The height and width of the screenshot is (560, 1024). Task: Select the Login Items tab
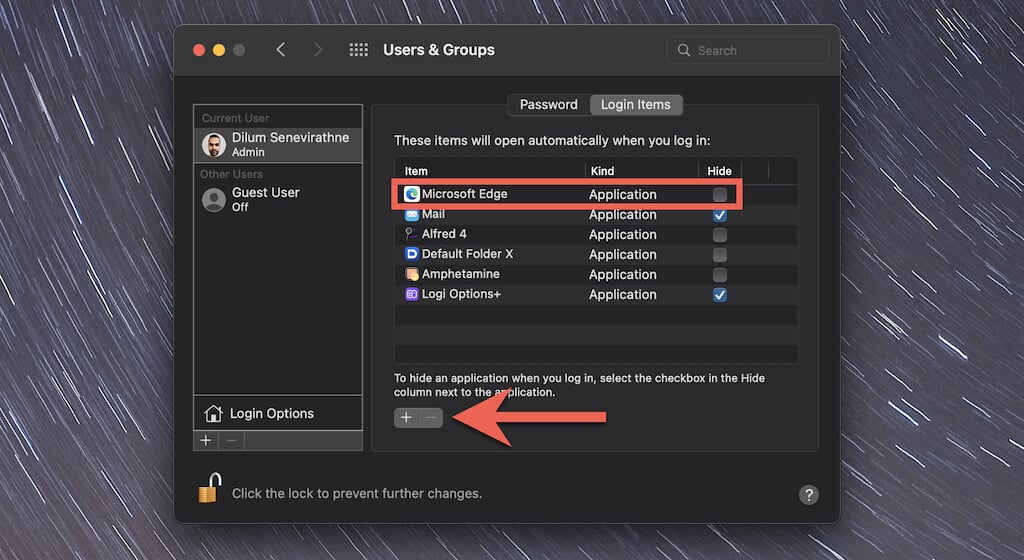coord(635,104)
